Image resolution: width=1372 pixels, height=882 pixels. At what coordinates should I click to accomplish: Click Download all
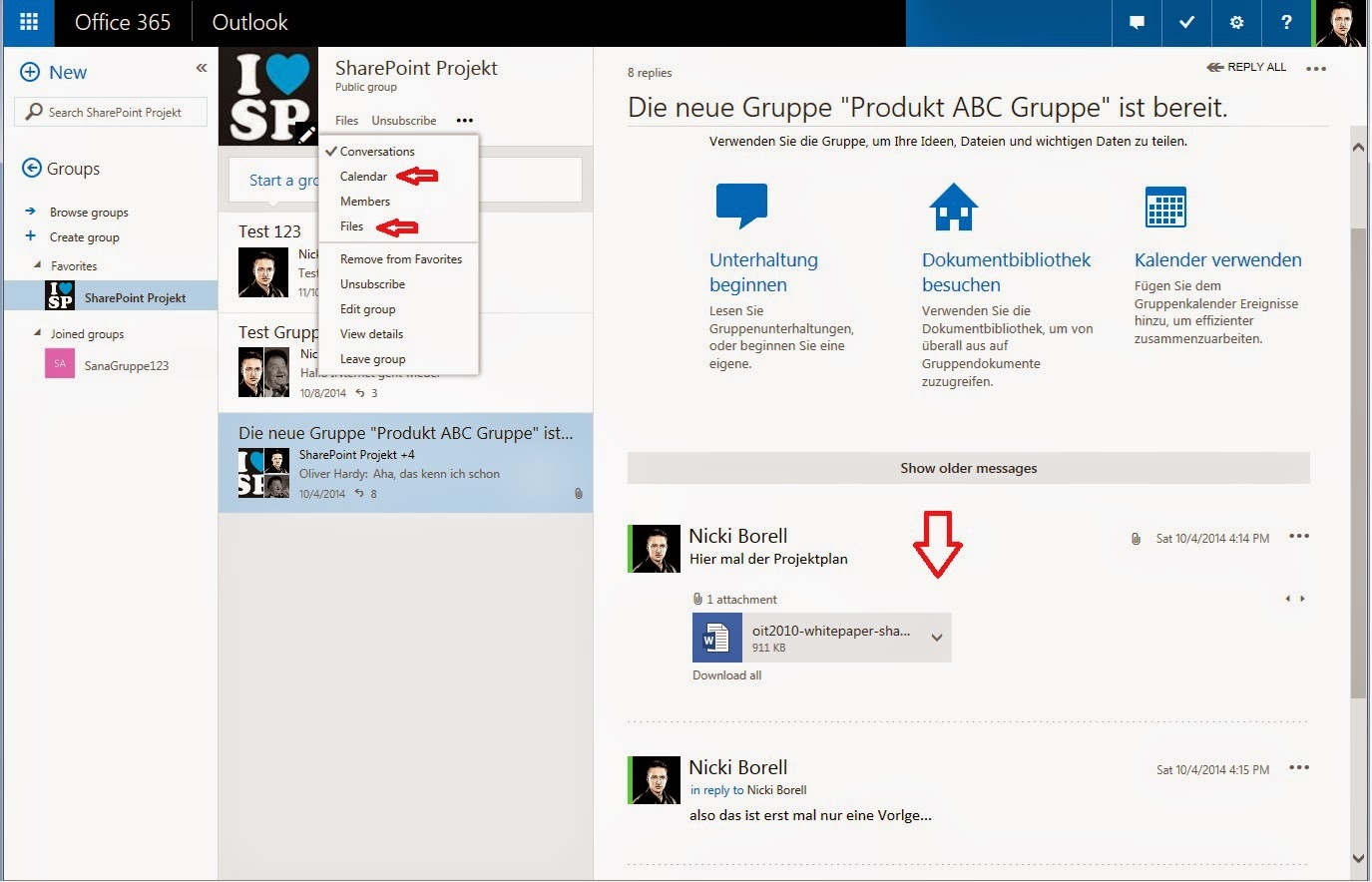[726, 674]
